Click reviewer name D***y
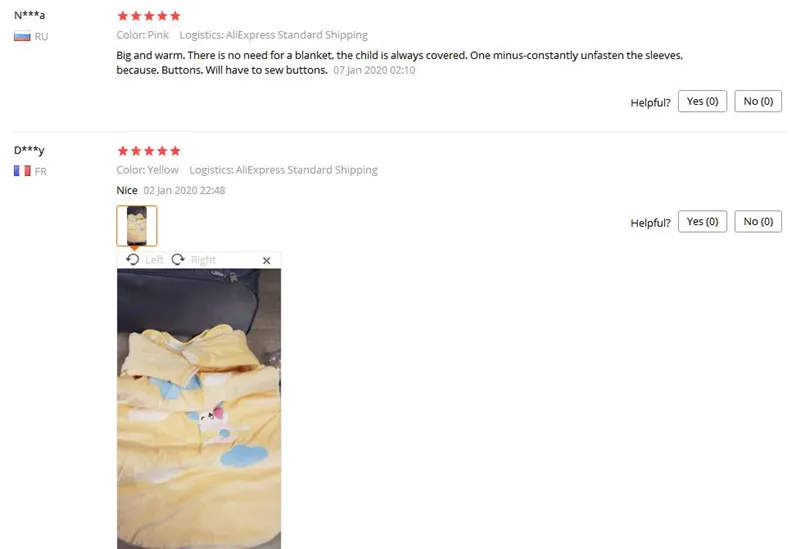The width and height of the screenshot is (800, 549). point(29,150)
